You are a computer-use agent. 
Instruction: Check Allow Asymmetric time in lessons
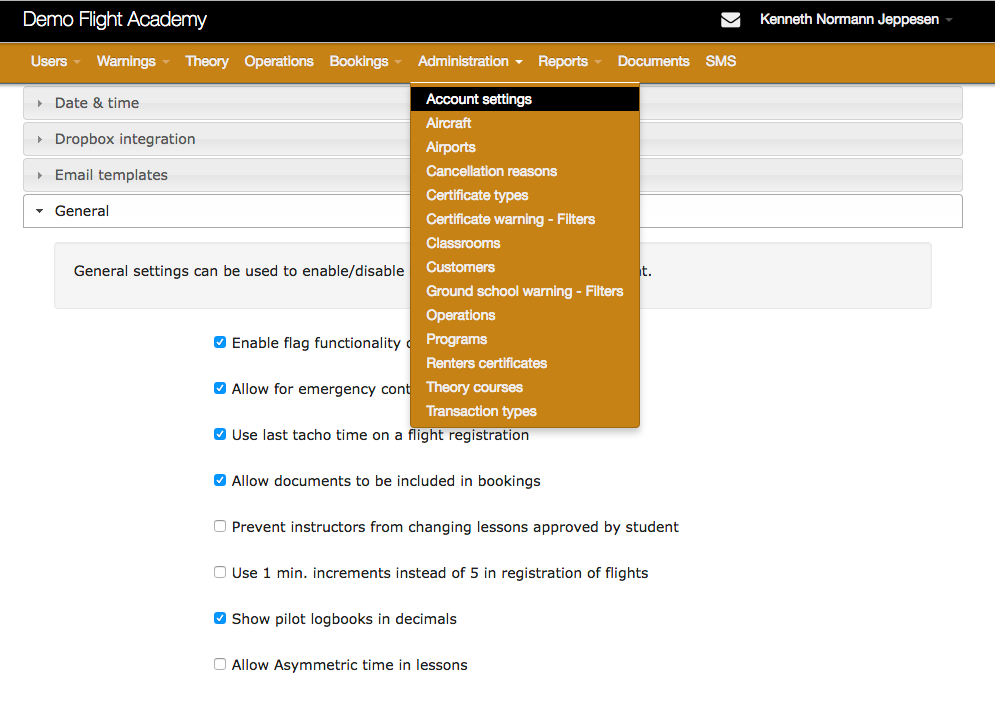click(x=220, y=665)
